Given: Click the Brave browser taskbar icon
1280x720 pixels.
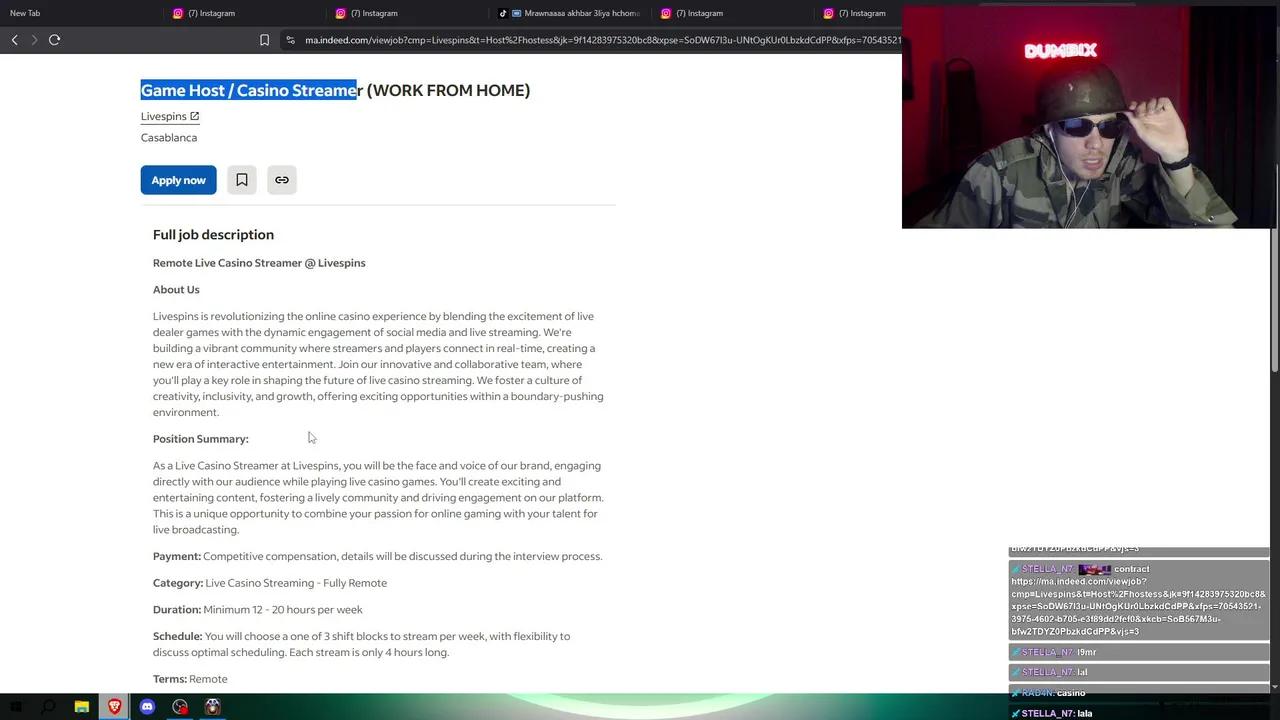Looking at the screenshot, I should 114,707.
